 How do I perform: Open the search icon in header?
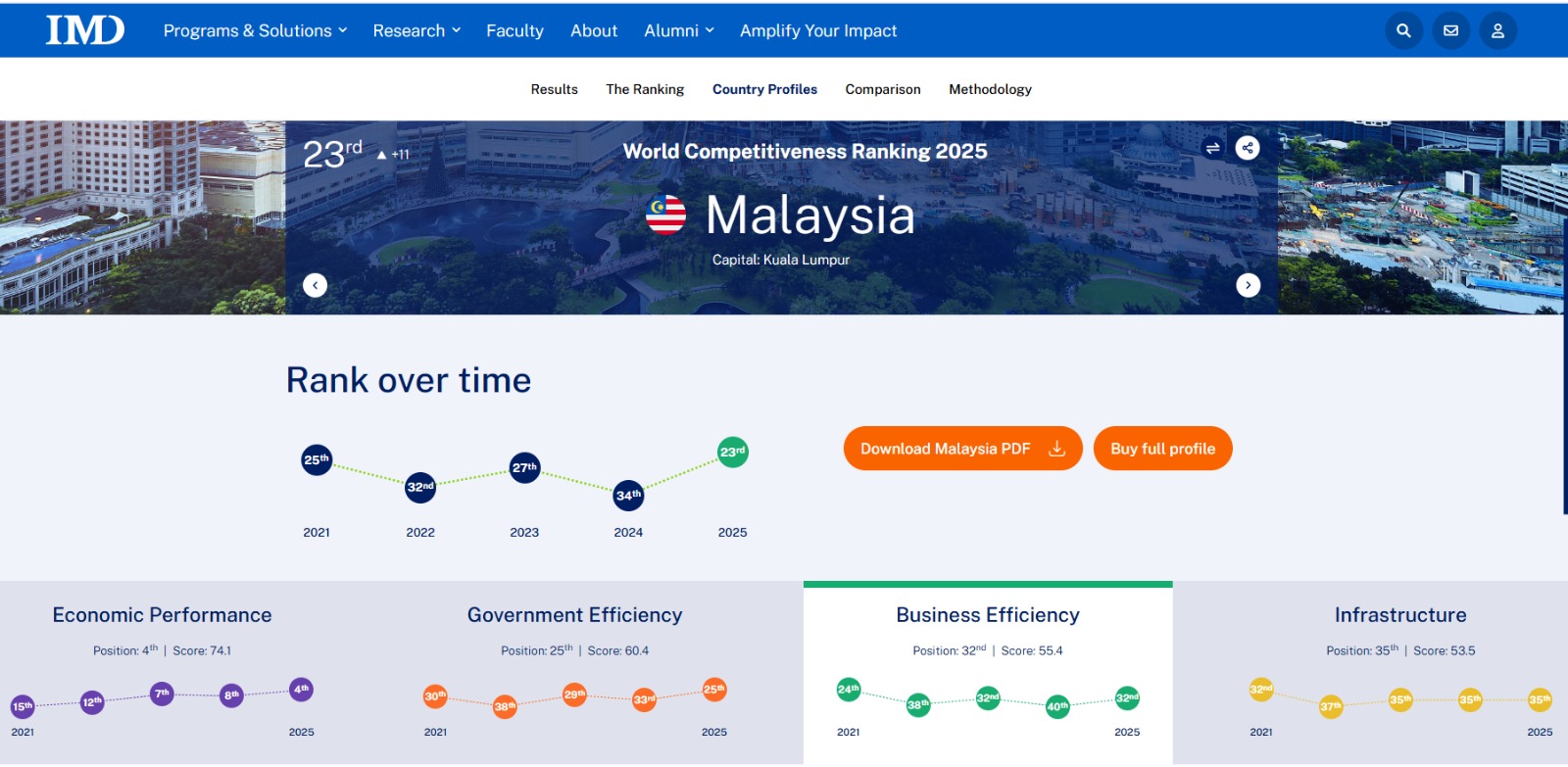[1403, 30]
